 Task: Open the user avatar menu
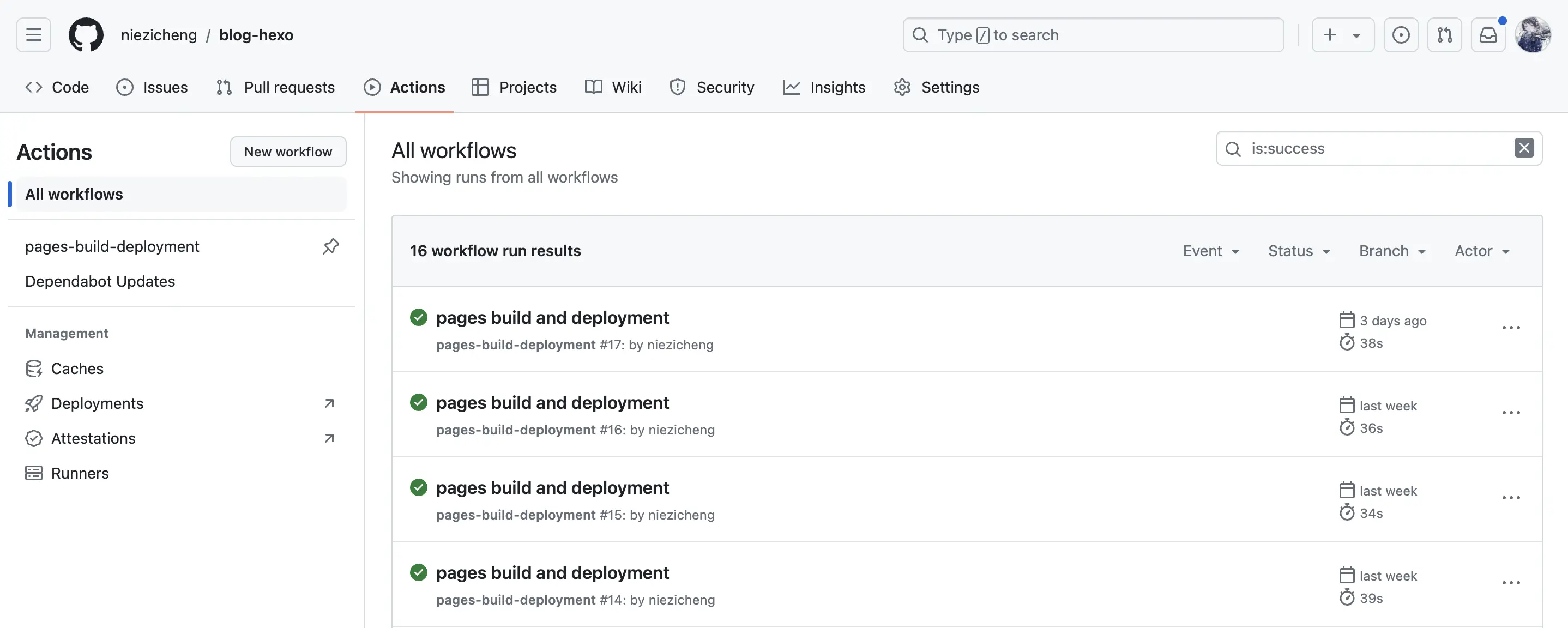1533,35
